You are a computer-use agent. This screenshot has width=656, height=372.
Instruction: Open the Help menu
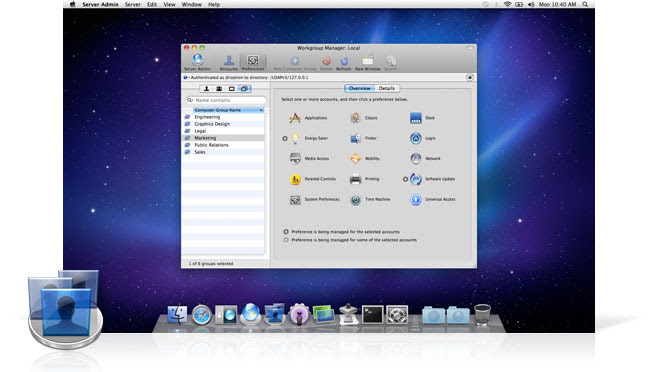[214, 5]
